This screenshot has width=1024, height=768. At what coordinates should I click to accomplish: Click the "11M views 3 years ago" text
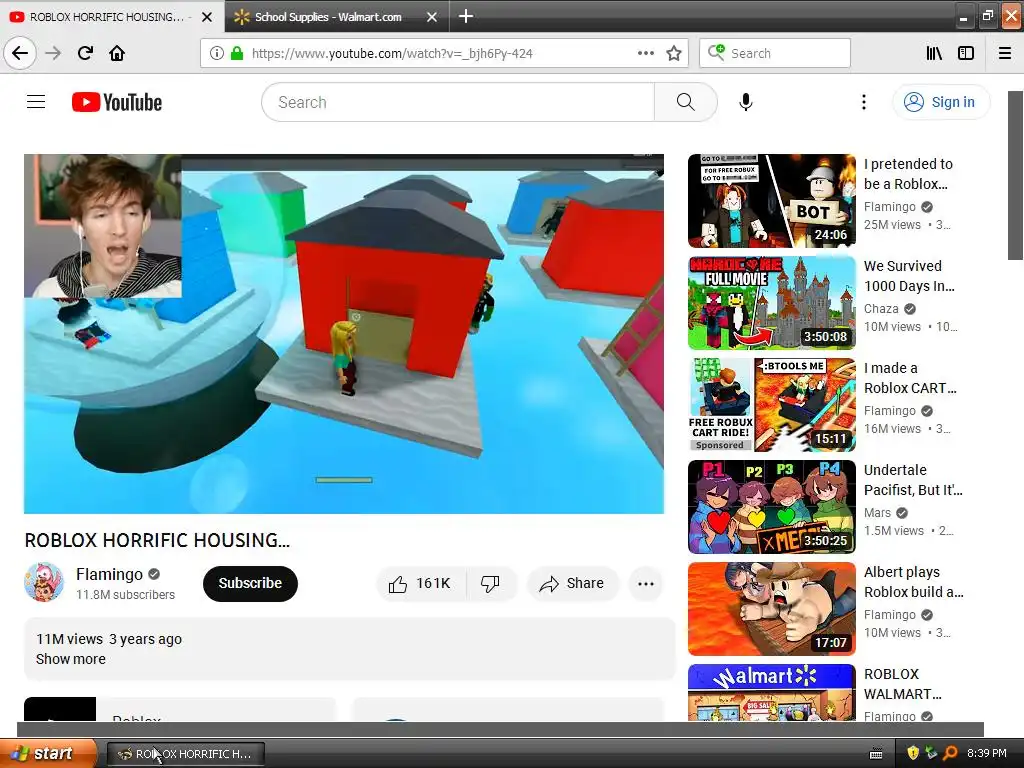(x=109, y=639)
